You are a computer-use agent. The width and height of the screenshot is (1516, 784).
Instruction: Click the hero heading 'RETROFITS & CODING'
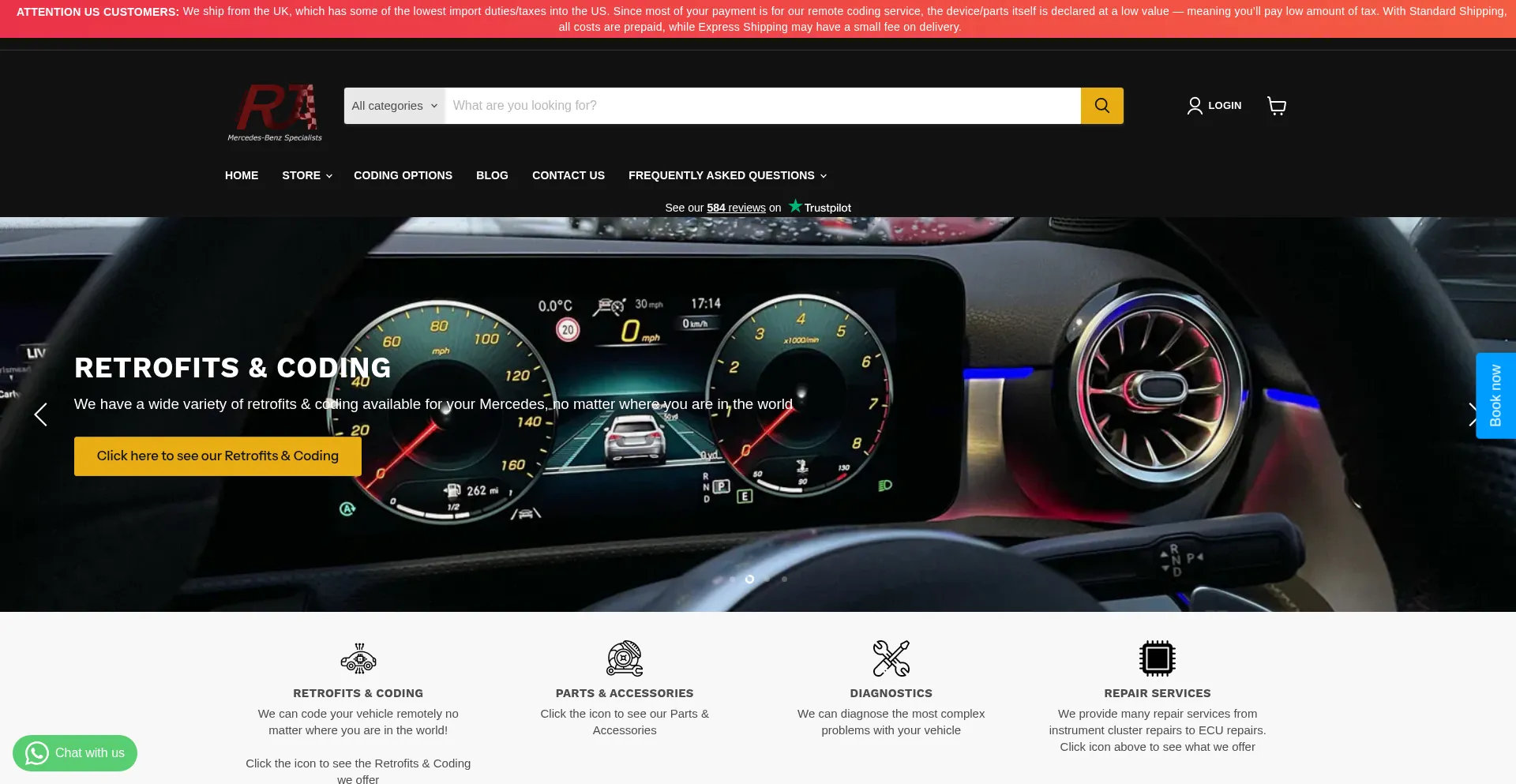(233, 368)
